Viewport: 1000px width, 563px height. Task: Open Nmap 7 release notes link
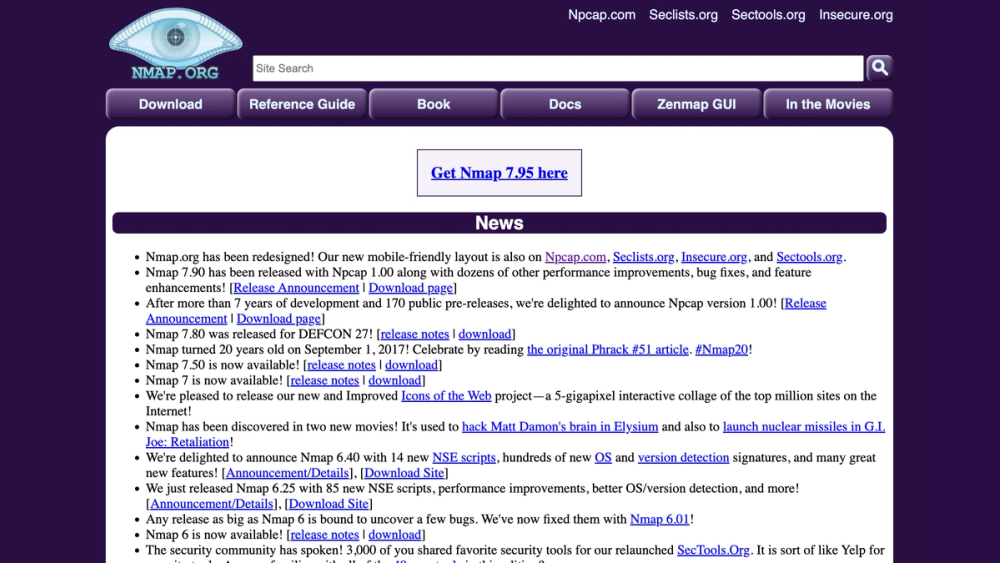325,381
